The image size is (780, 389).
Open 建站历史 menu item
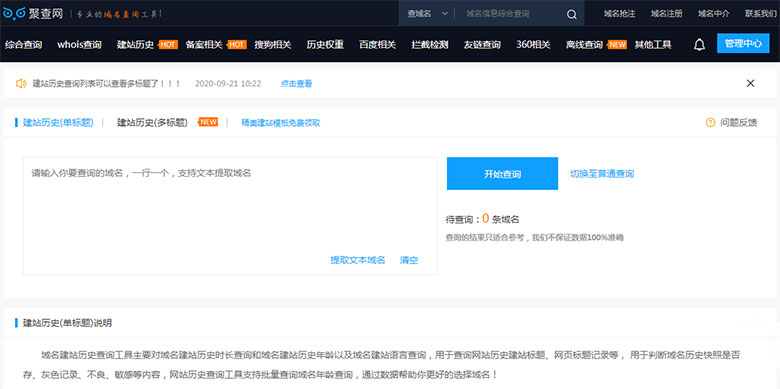tap(135, 45)
